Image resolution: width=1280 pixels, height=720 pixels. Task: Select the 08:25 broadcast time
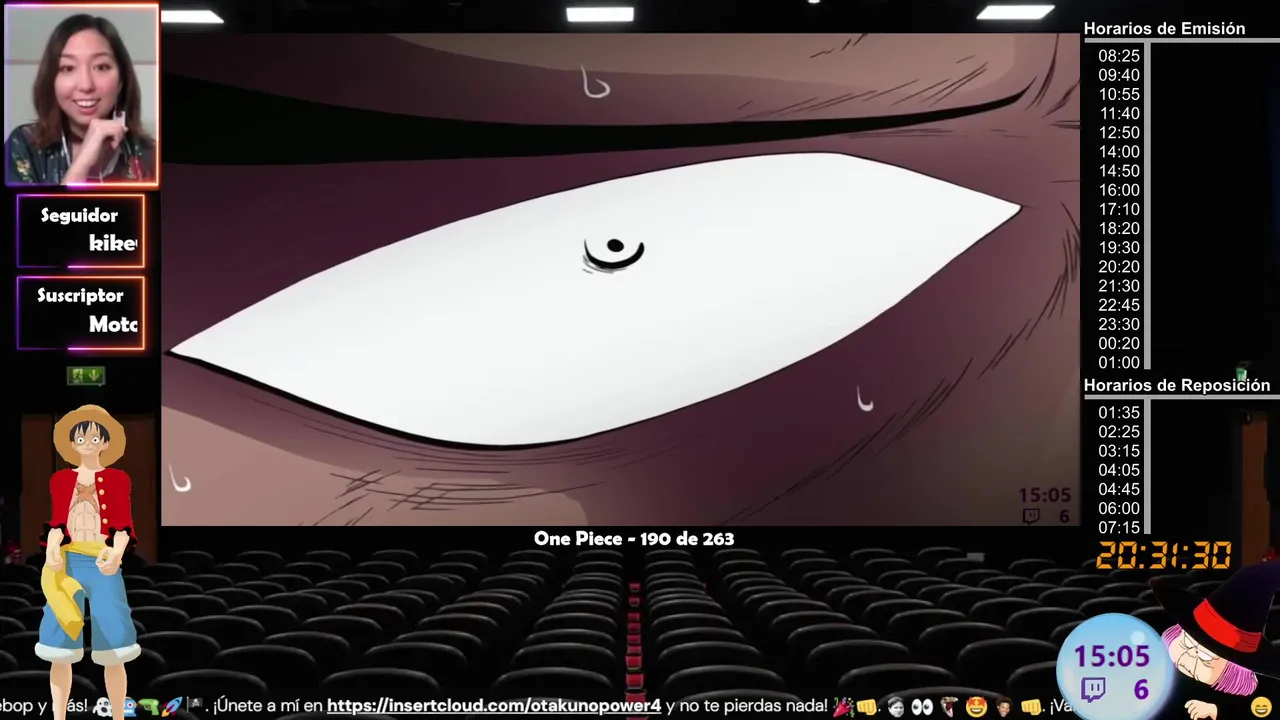(x=1119, y=56)
